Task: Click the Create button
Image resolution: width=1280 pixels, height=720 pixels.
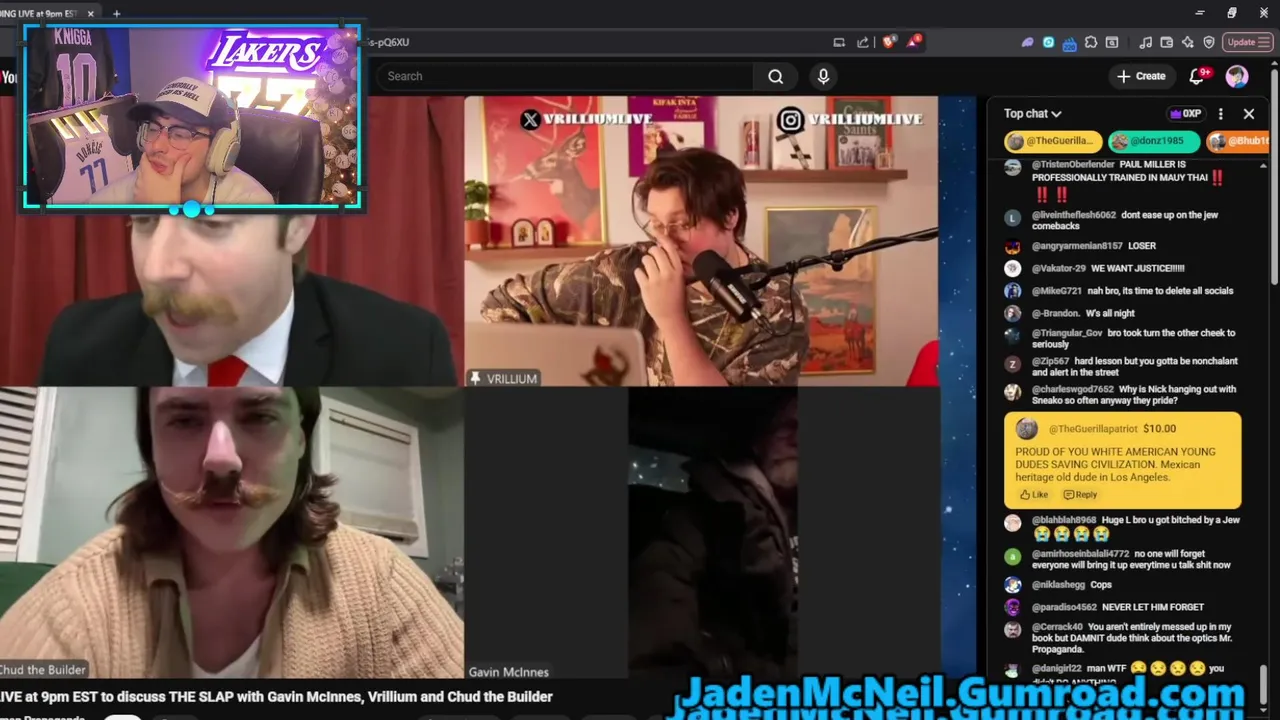Action: pos(1141,76)
